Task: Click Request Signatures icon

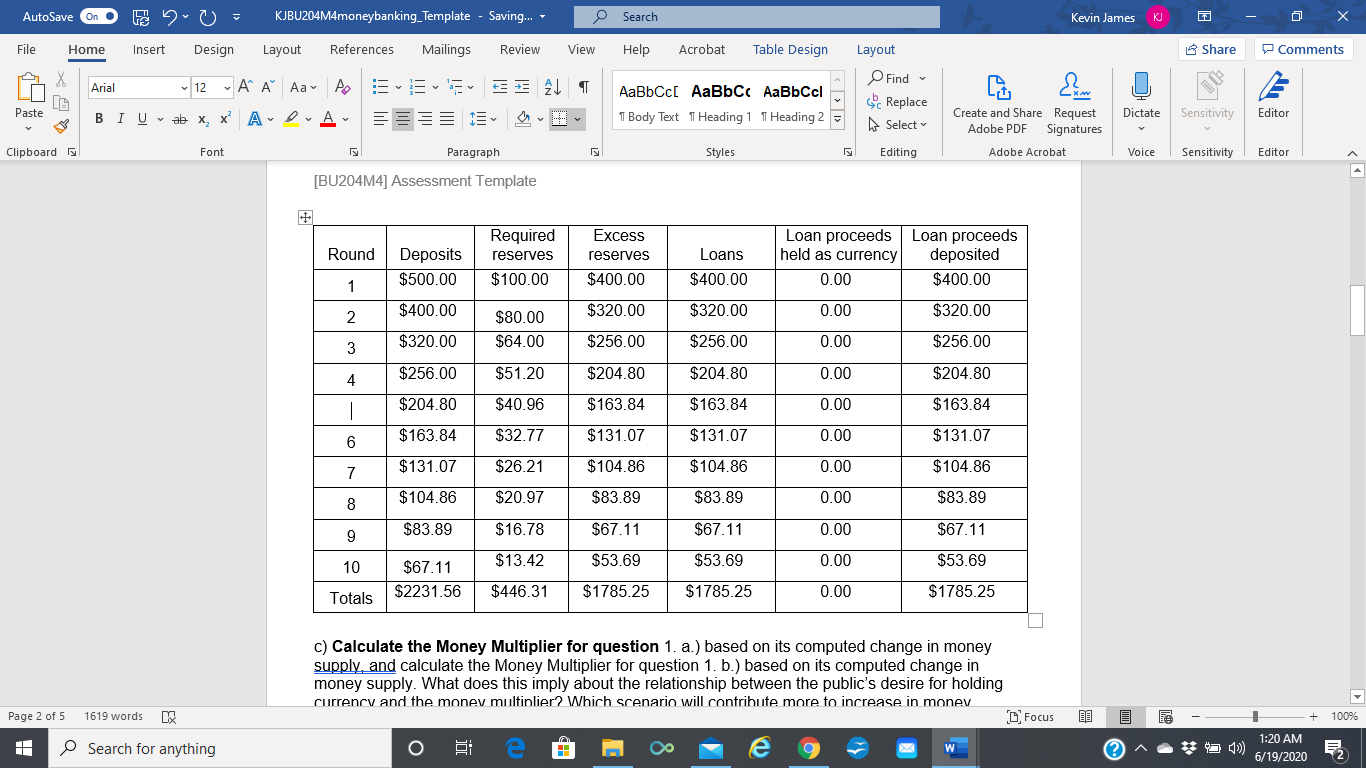Action: coord(1074,104)
